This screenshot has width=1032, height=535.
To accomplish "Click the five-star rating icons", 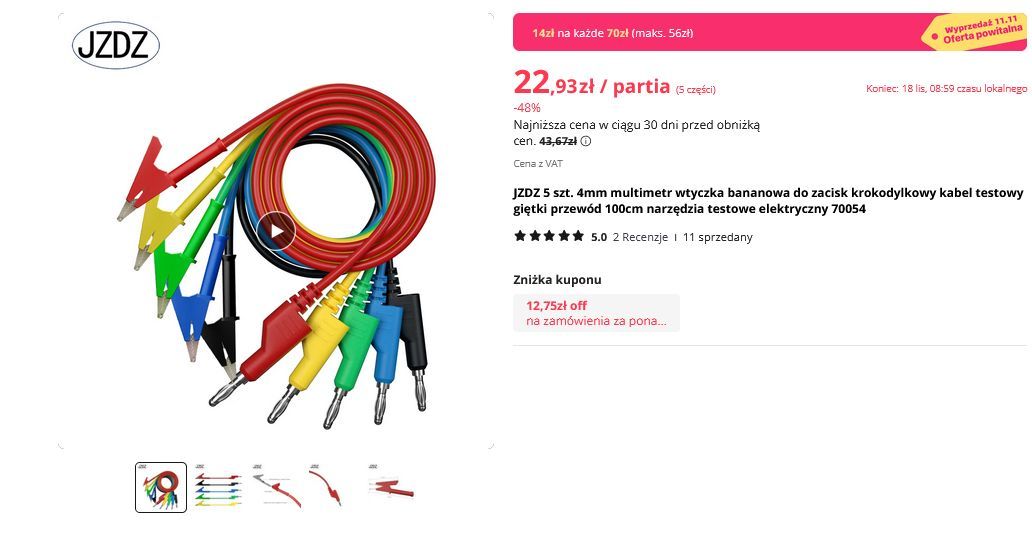I will pos(549,236).
